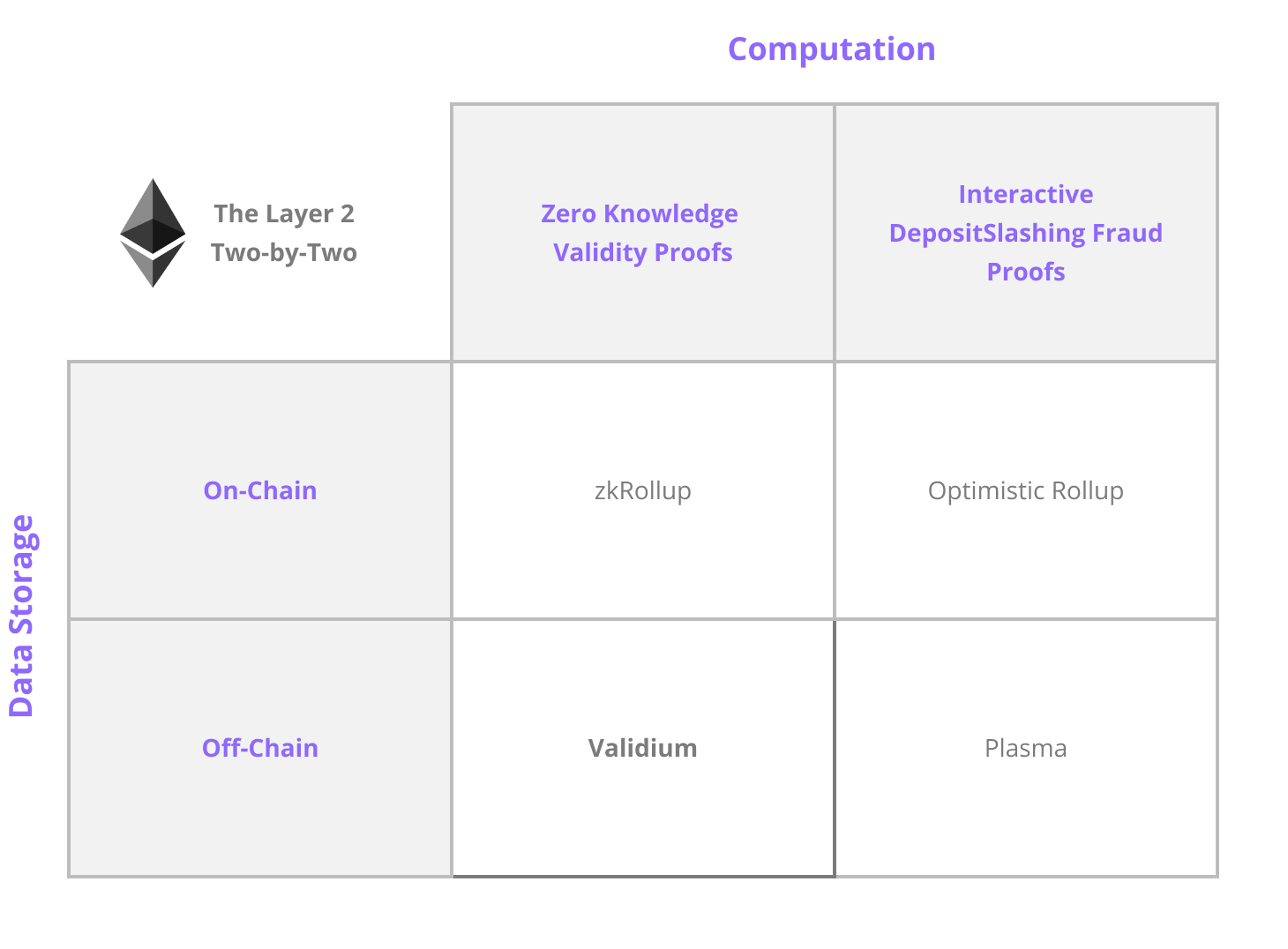This screenshot has width=1288, height=949.
Task: Click the zkRollup cell text
Action: (x=642, y=490)
